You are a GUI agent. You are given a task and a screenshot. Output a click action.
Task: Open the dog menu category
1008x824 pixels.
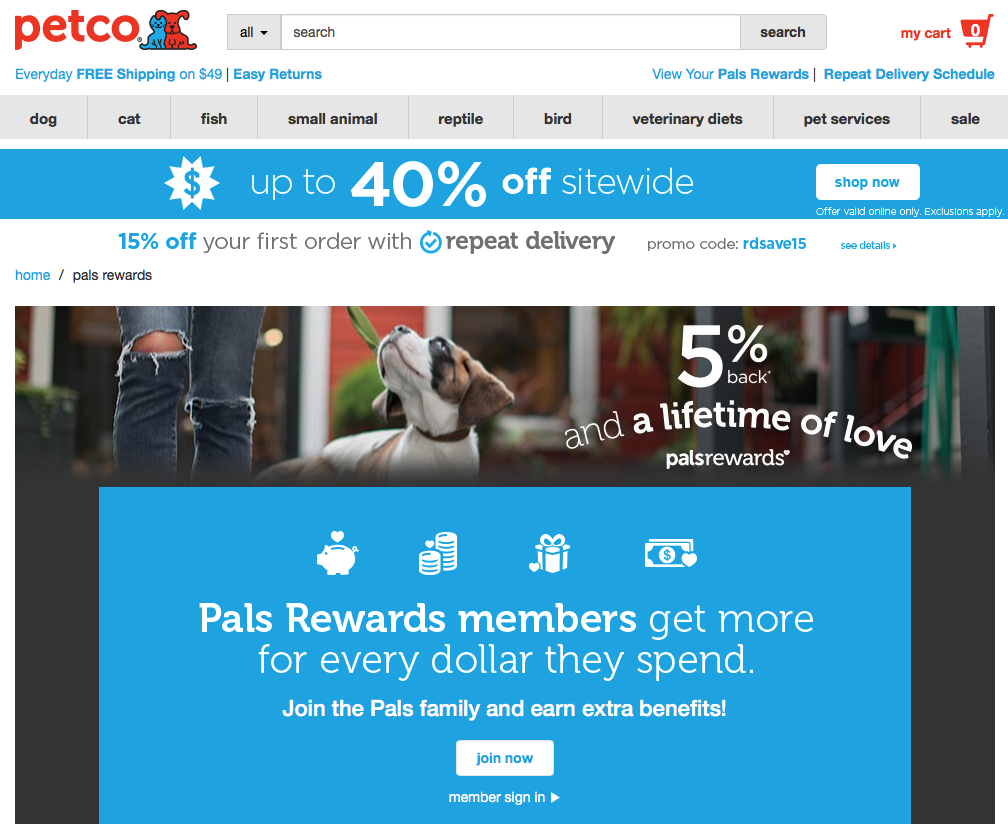(x=43, y=119)
